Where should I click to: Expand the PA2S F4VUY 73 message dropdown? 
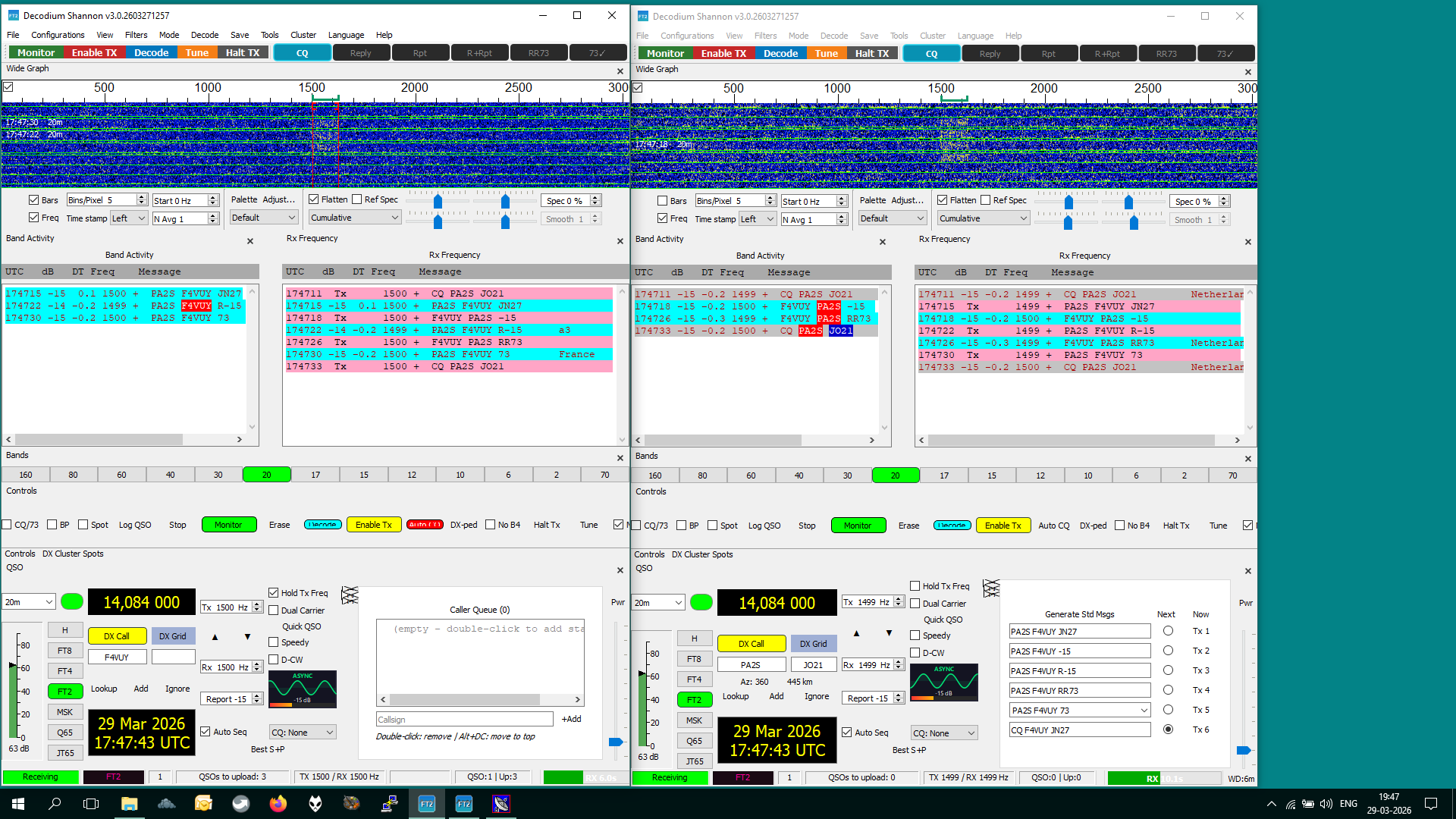(1144, 711)
